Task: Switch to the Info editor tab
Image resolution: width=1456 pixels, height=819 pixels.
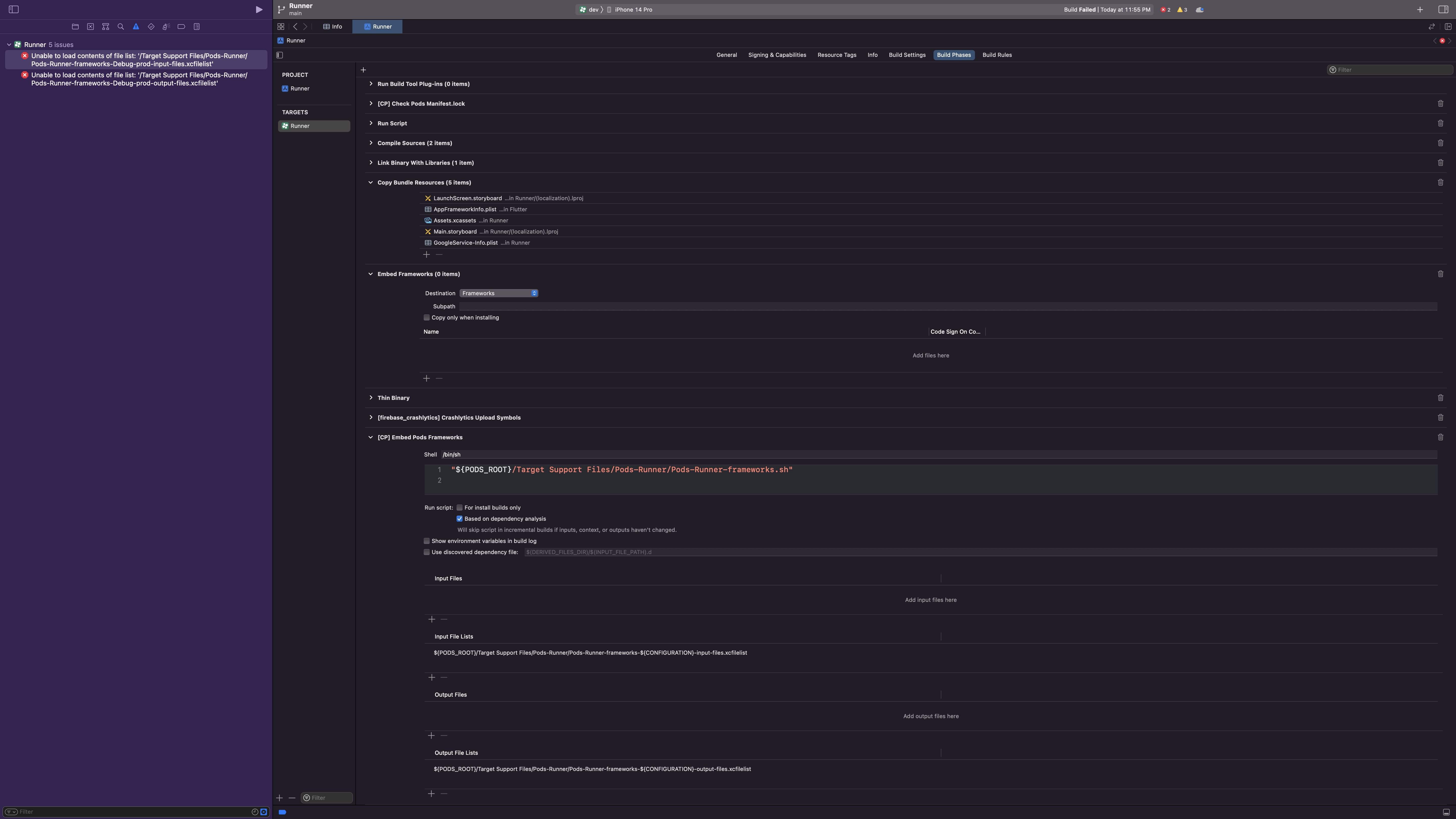Action: click(x=332, y=27)
